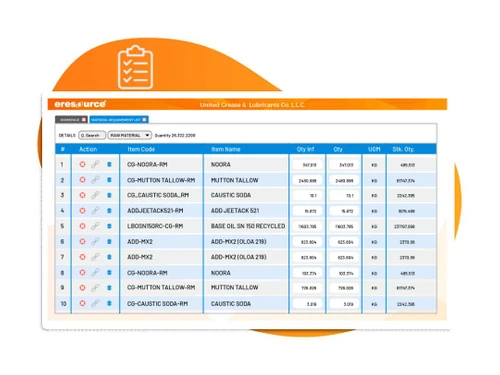Click the link icon in row 9

coord(95,288)
